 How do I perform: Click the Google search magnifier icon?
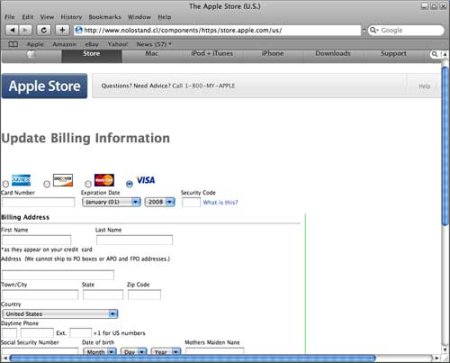pos(374,30)
